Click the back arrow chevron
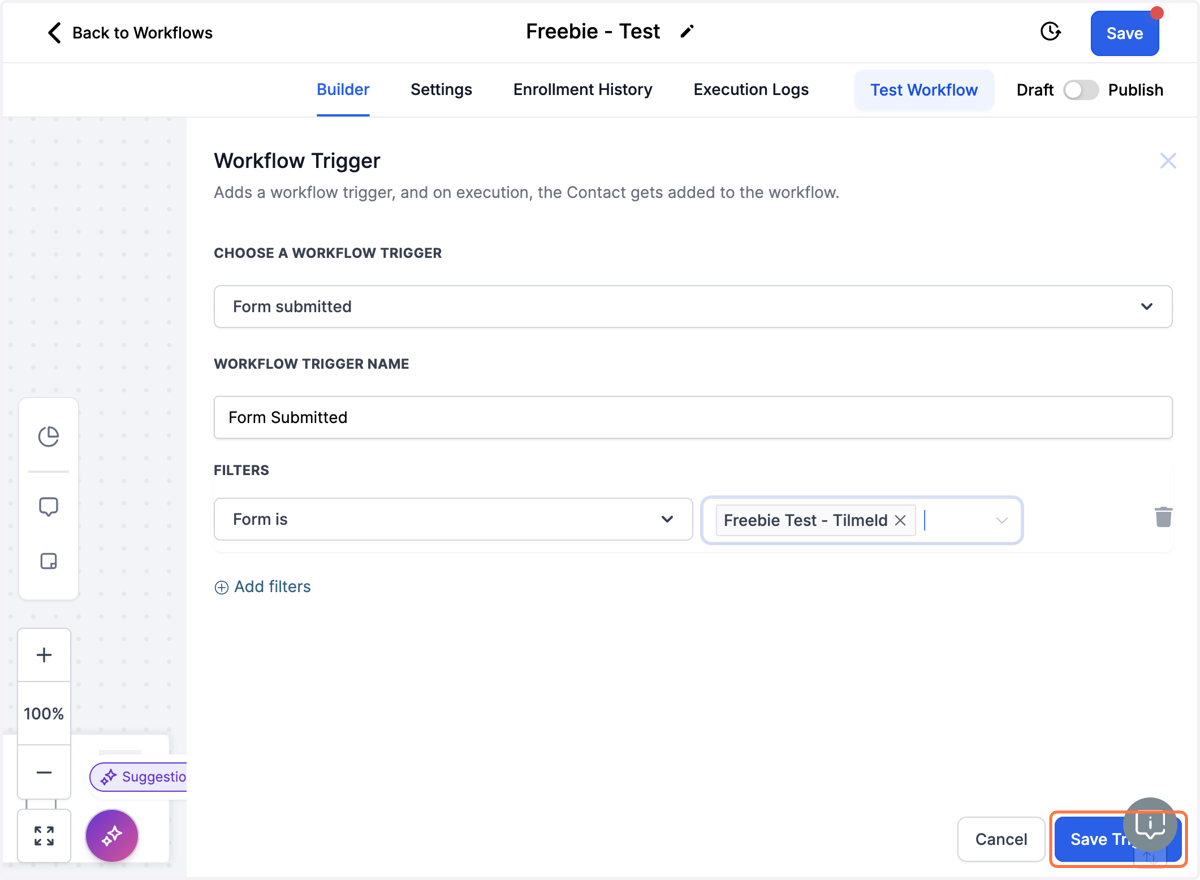 [54, 33]
